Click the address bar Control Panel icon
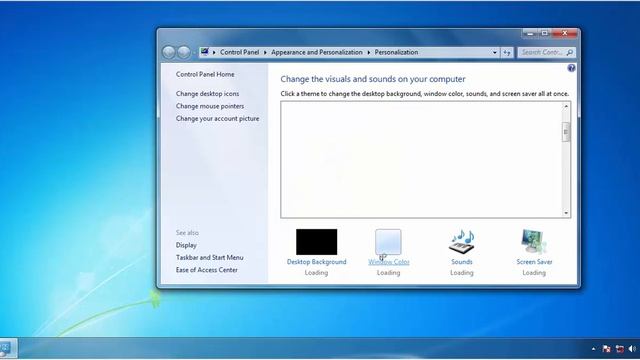This screenshot has height=360, width=640. (205, 52)
